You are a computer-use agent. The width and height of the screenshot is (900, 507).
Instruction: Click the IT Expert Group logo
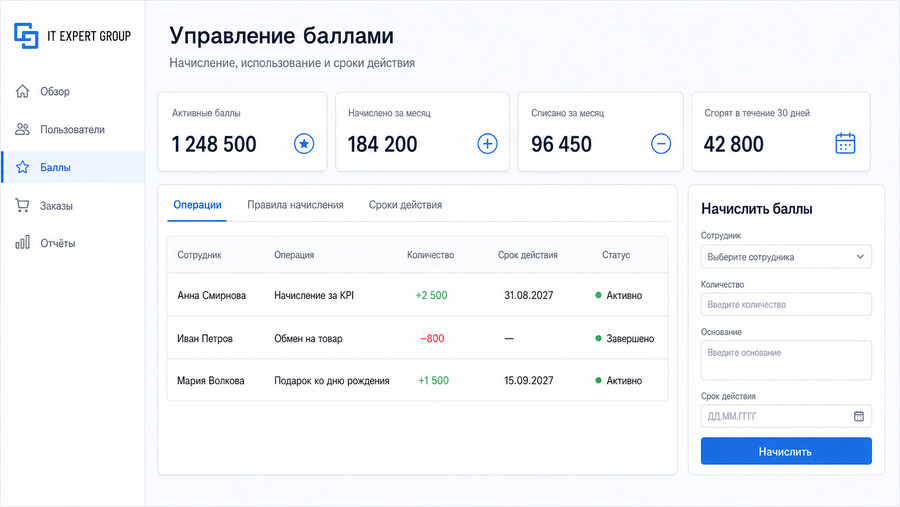[72, 36]
